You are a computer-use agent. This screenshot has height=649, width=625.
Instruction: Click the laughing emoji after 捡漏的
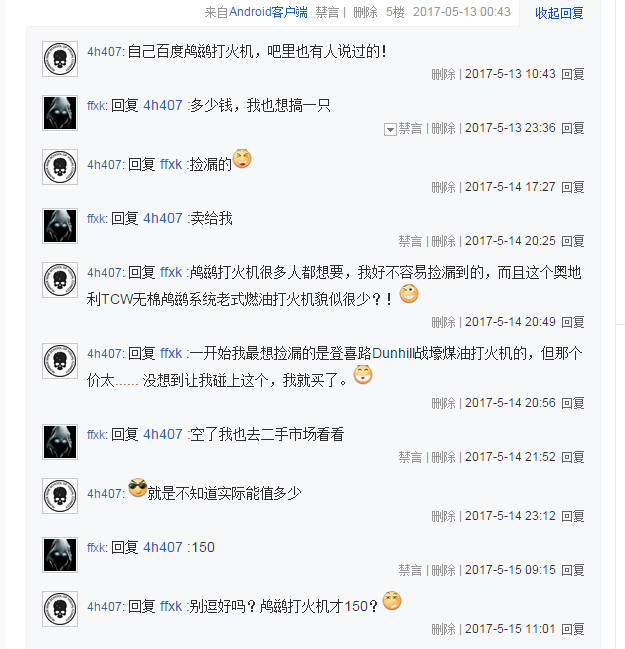pos(242,159)
